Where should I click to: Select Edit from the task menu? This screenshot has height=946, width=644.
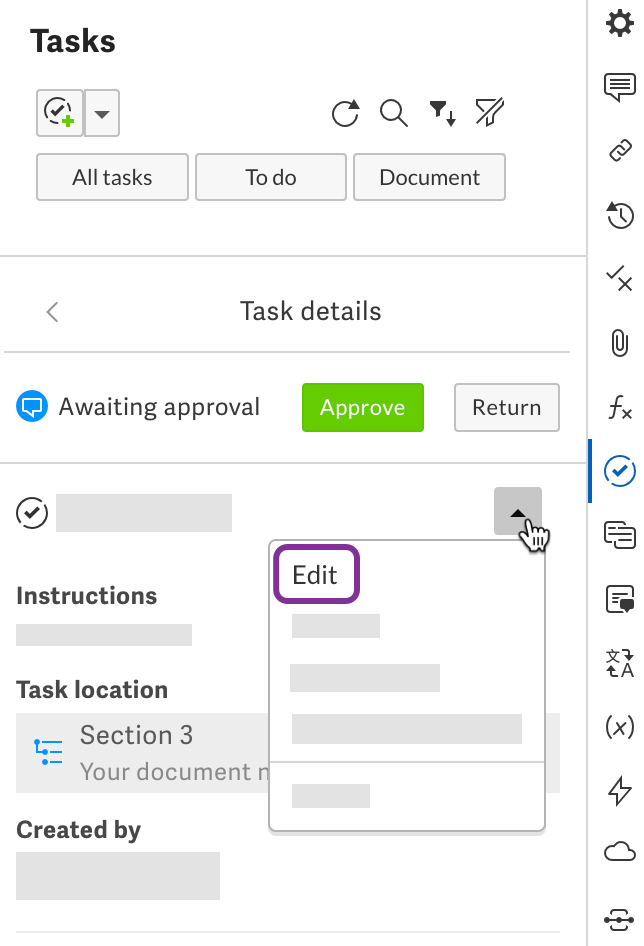[315, 575]
